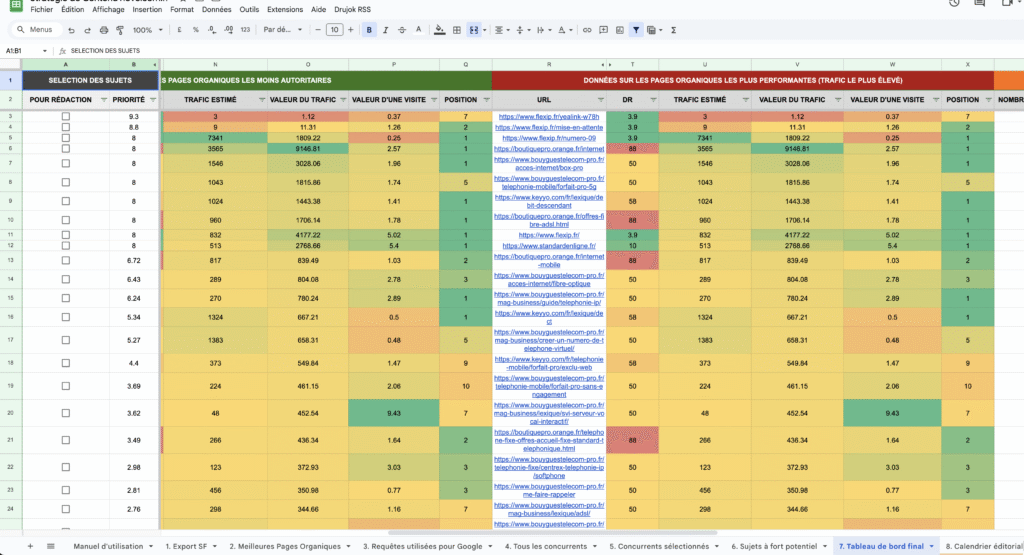Tick the checkbox in the priority 3.69 row
Screen dimensions: 1024x555
(x=65, y=386)
